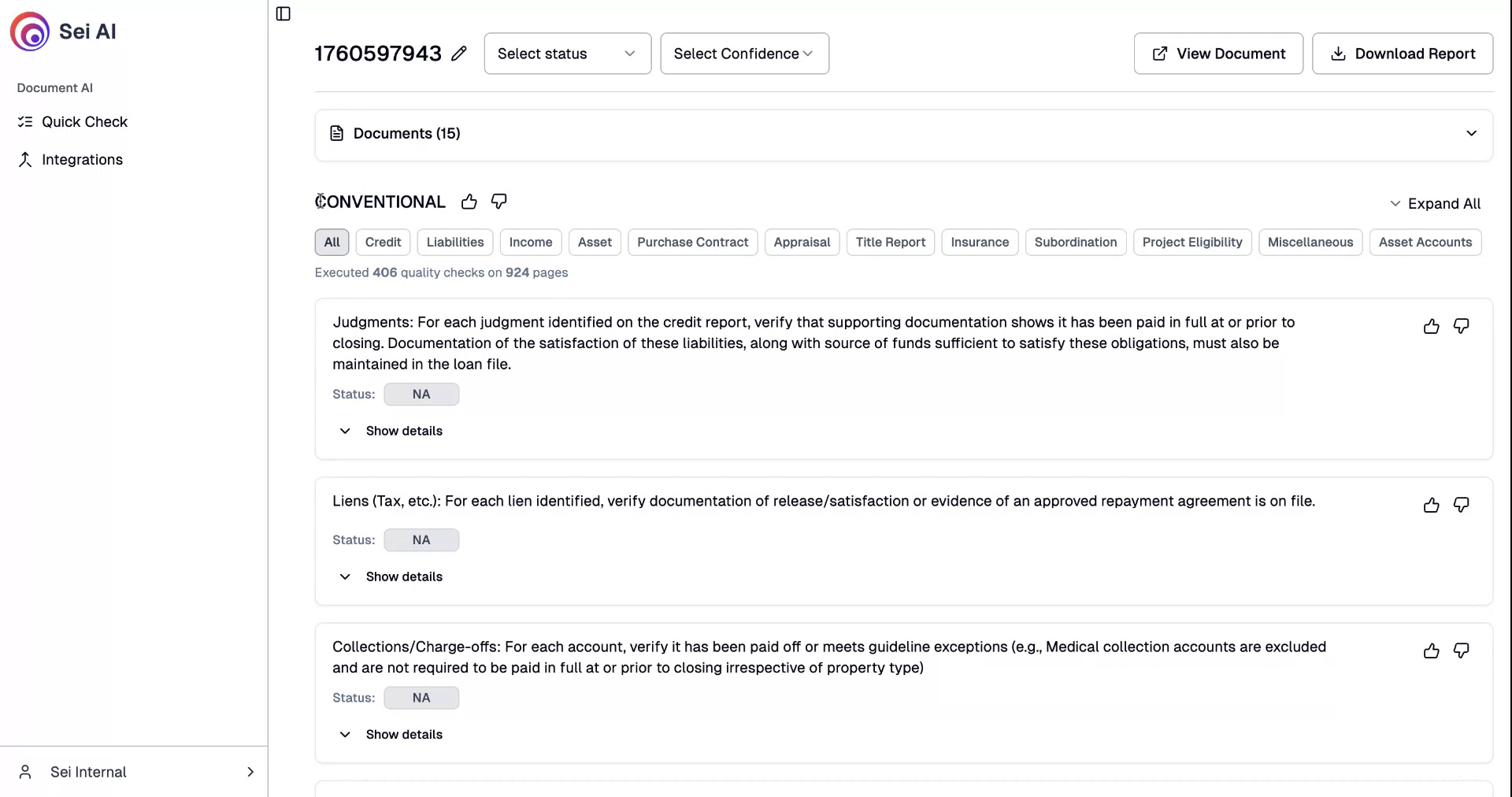1512x797 pixels.
Task: Click the View Document button
Action: click(x=1217, y=53)
